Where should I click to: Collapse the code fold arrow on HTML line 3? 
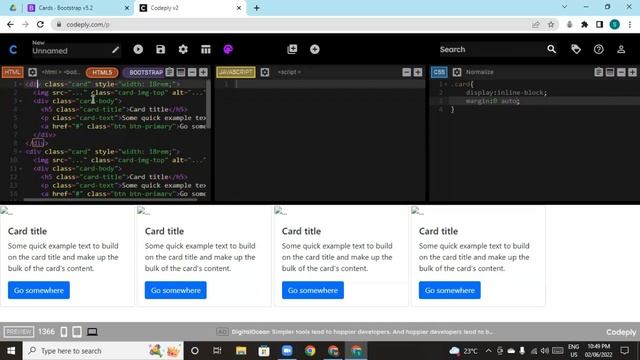20,101
